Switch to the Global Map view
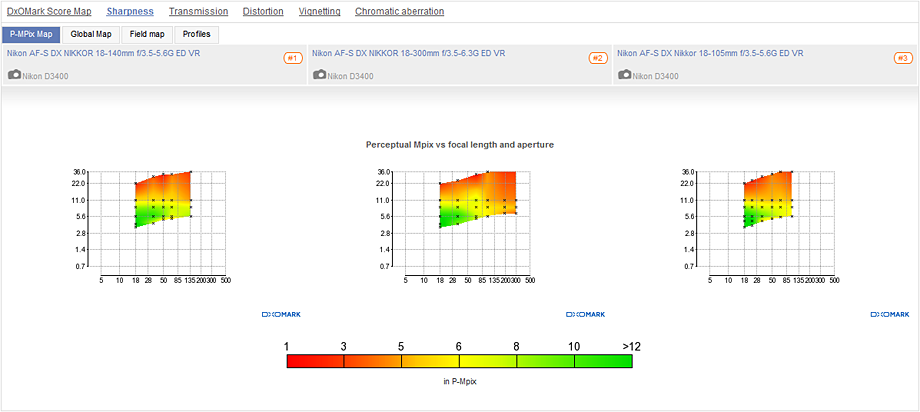Image resolution: width=920 pixels, height=412 pixels. tap(91, 35)
